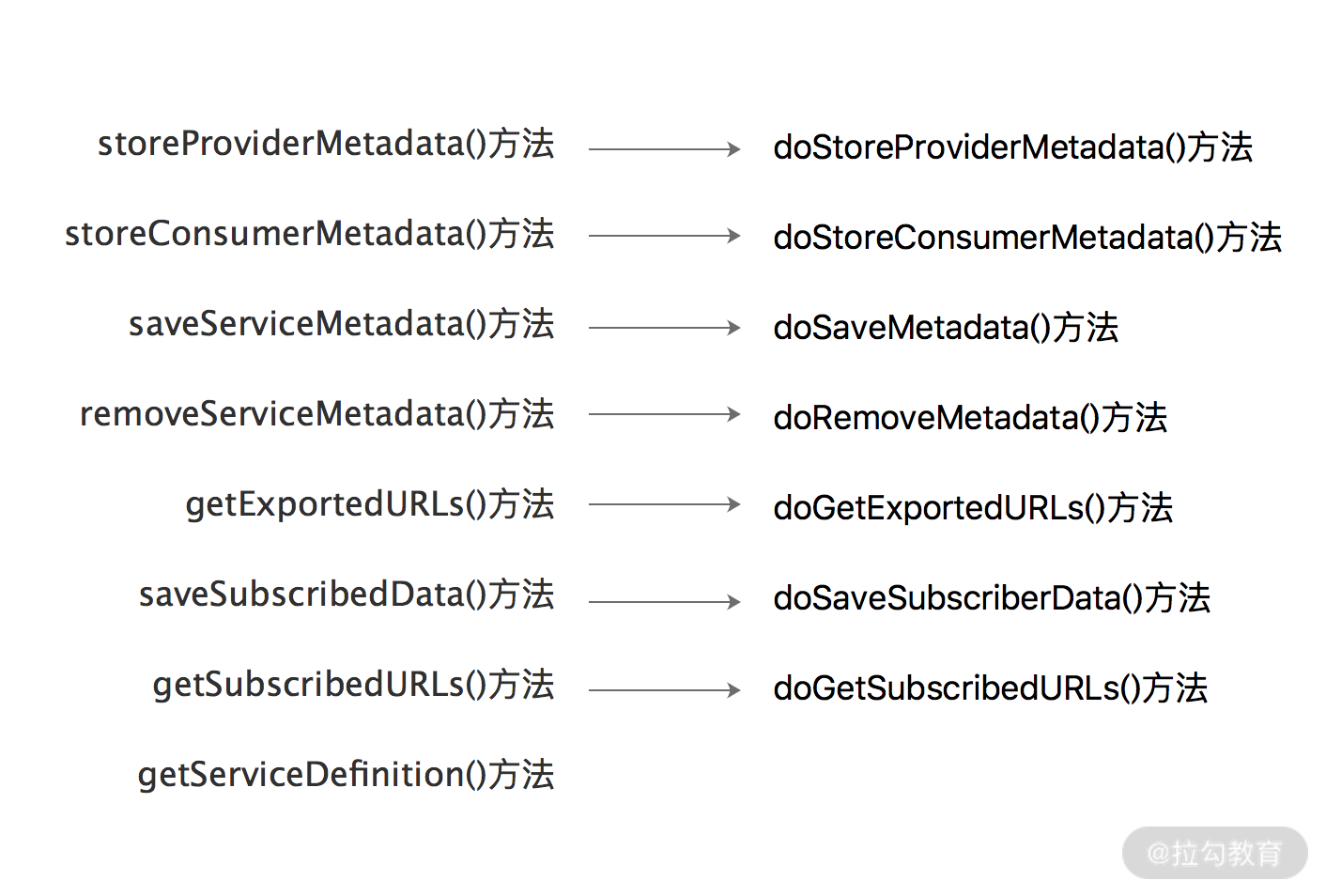Select the doSaveMetadata() method text
This screenshot has width=1326, height=896.
point(945,328)
